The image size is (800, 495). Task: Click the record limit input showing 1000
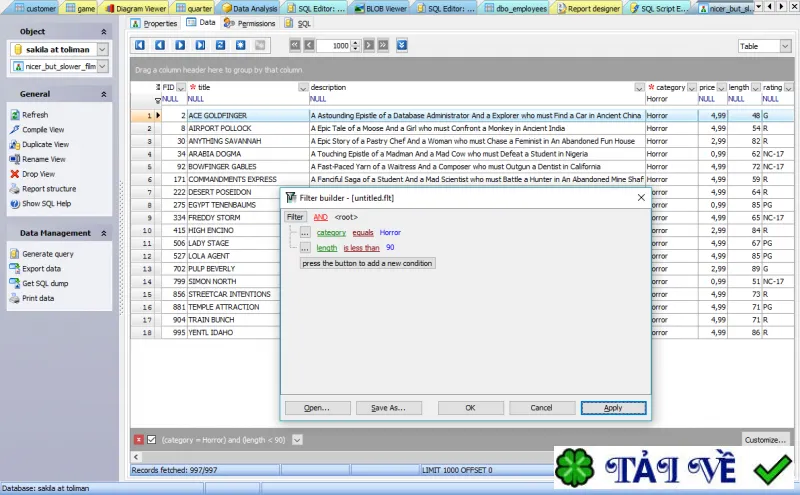coord(334,45)
